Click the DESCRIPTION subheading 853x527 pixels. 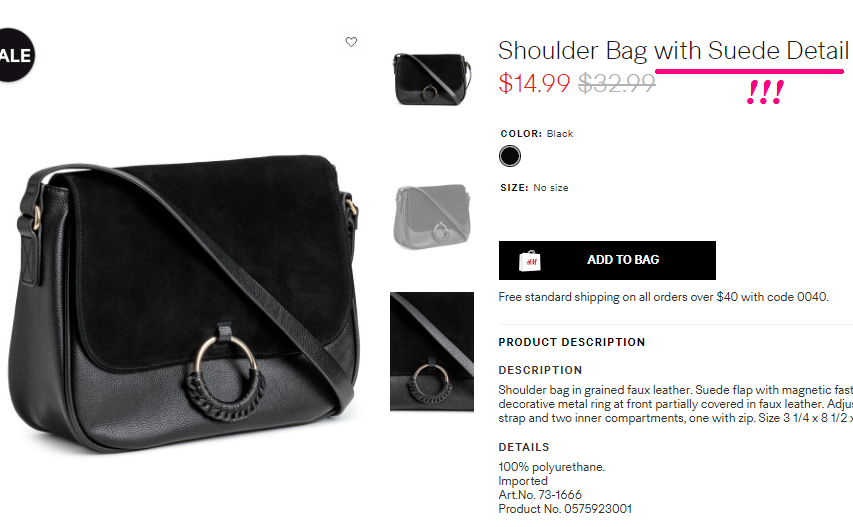tap(540, 370)
